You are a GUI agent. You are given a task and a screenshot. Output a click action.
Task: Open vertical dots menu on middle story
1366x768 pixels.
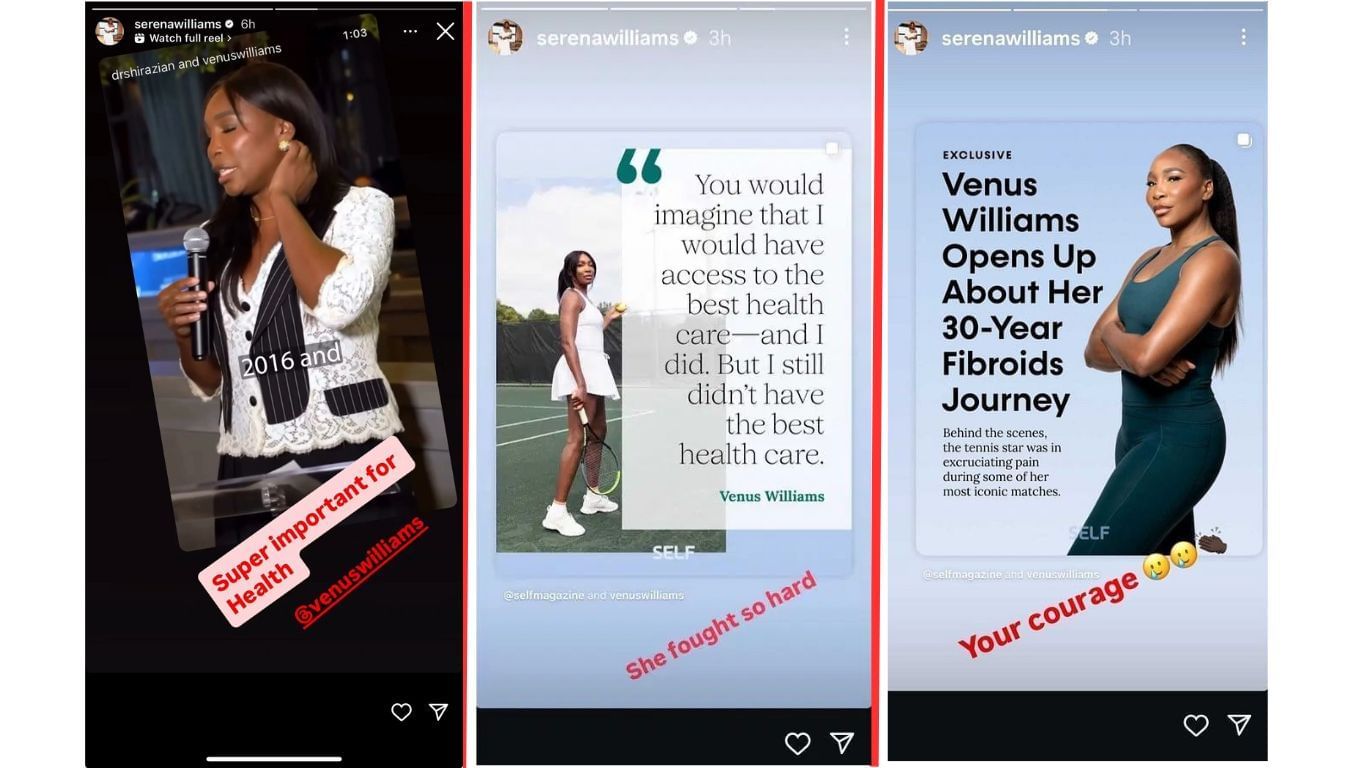pos(846,37)
